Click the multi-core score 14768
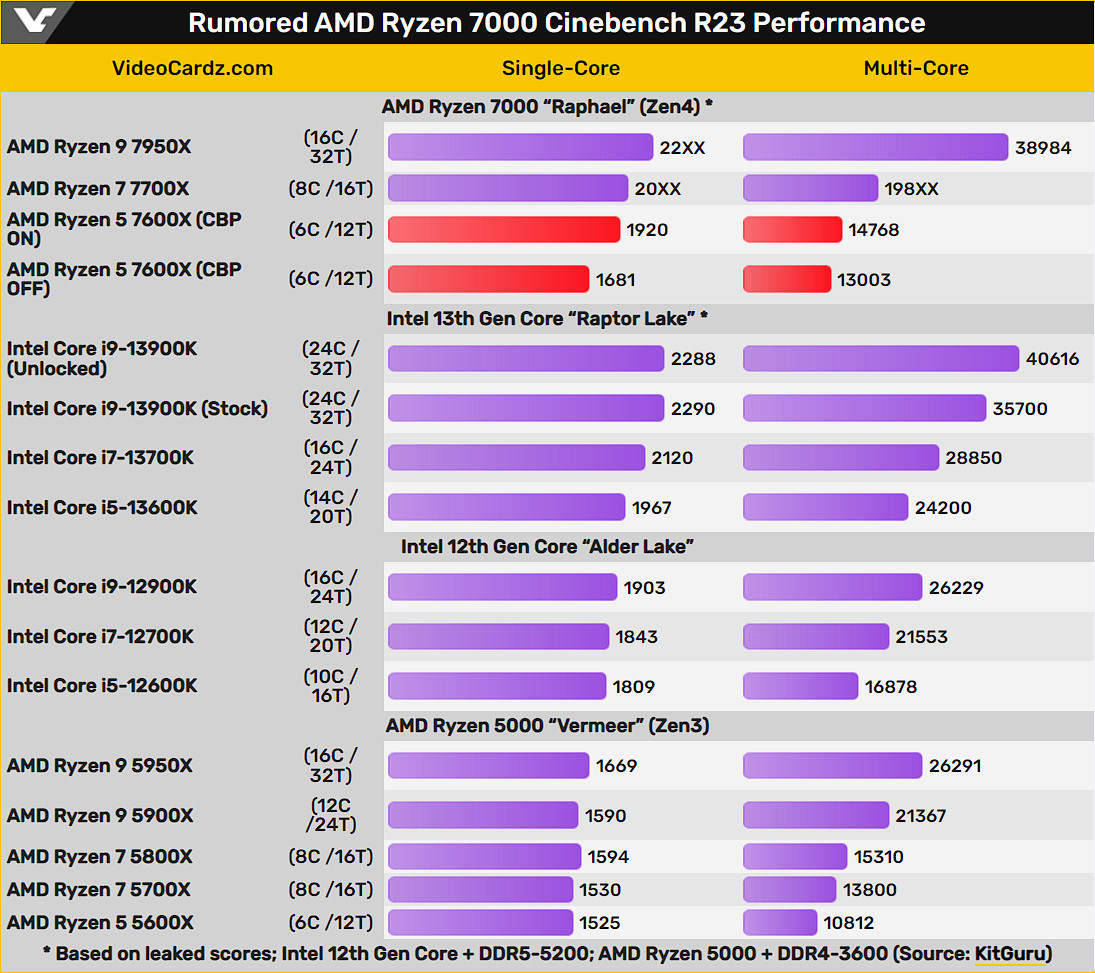This screenshot has width=1095, height=973. pos(874,230)
